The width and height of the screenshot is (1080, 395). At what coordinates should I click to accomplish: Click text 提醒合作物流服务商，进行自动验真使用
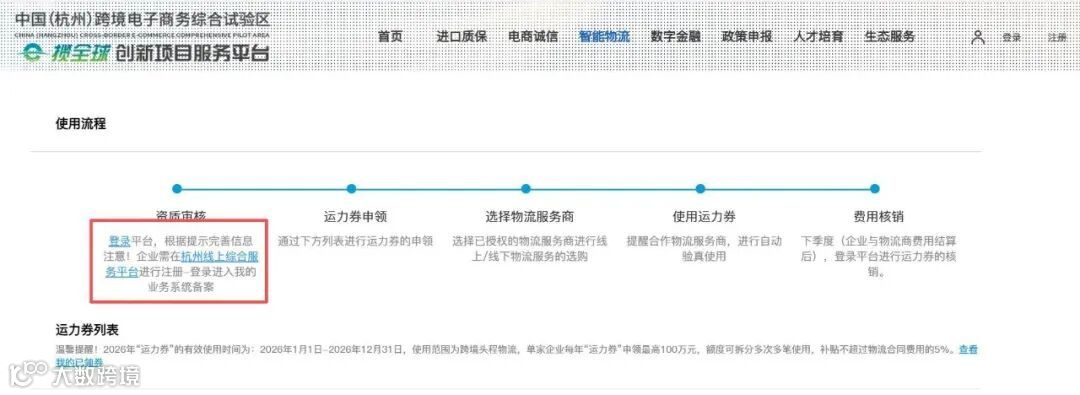pyautogui.click(x=704, y=249)
